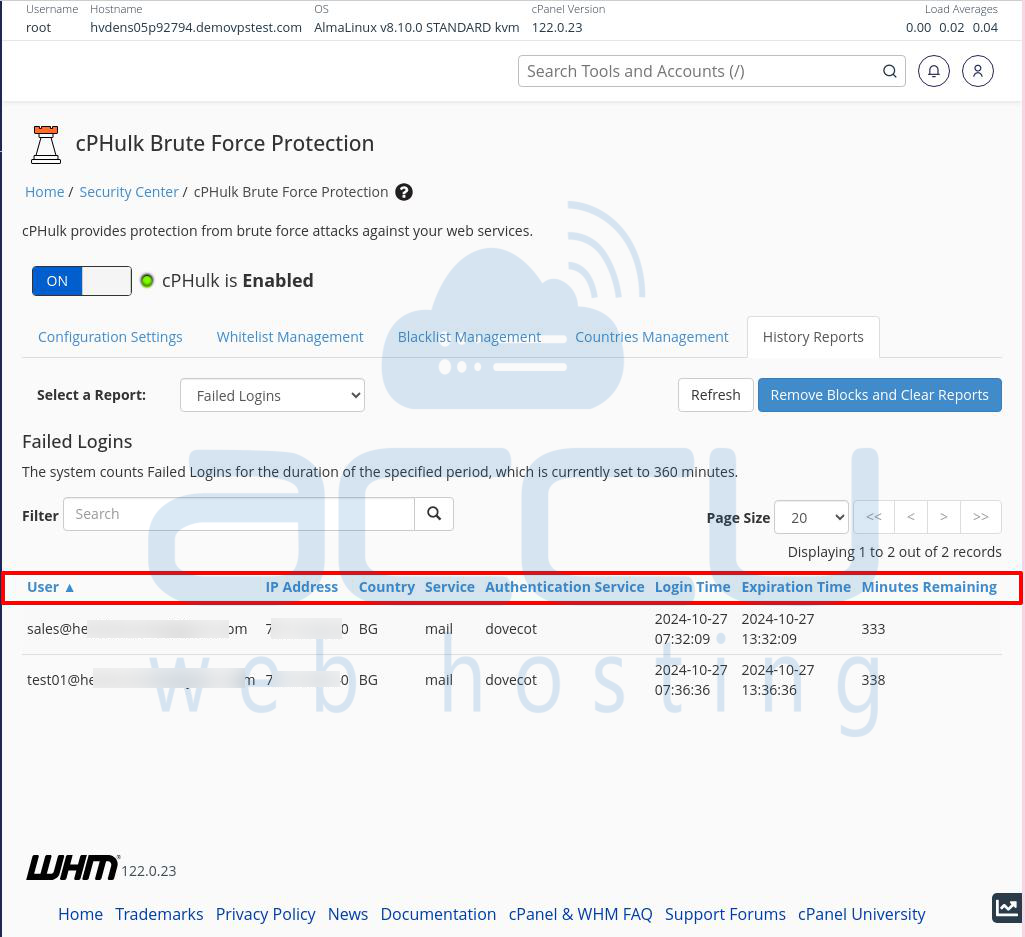Open the Select a Report dropdown

pos(272,396)
